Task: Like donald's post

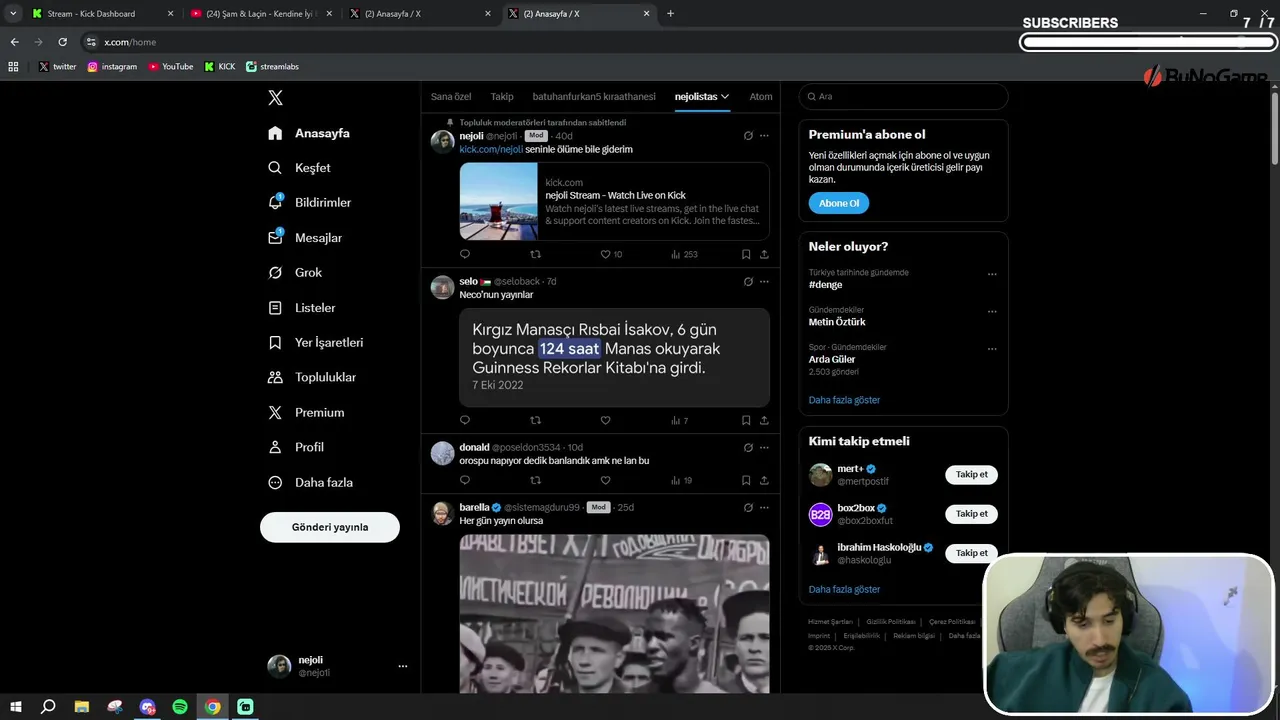Action: tap(605, 480)
